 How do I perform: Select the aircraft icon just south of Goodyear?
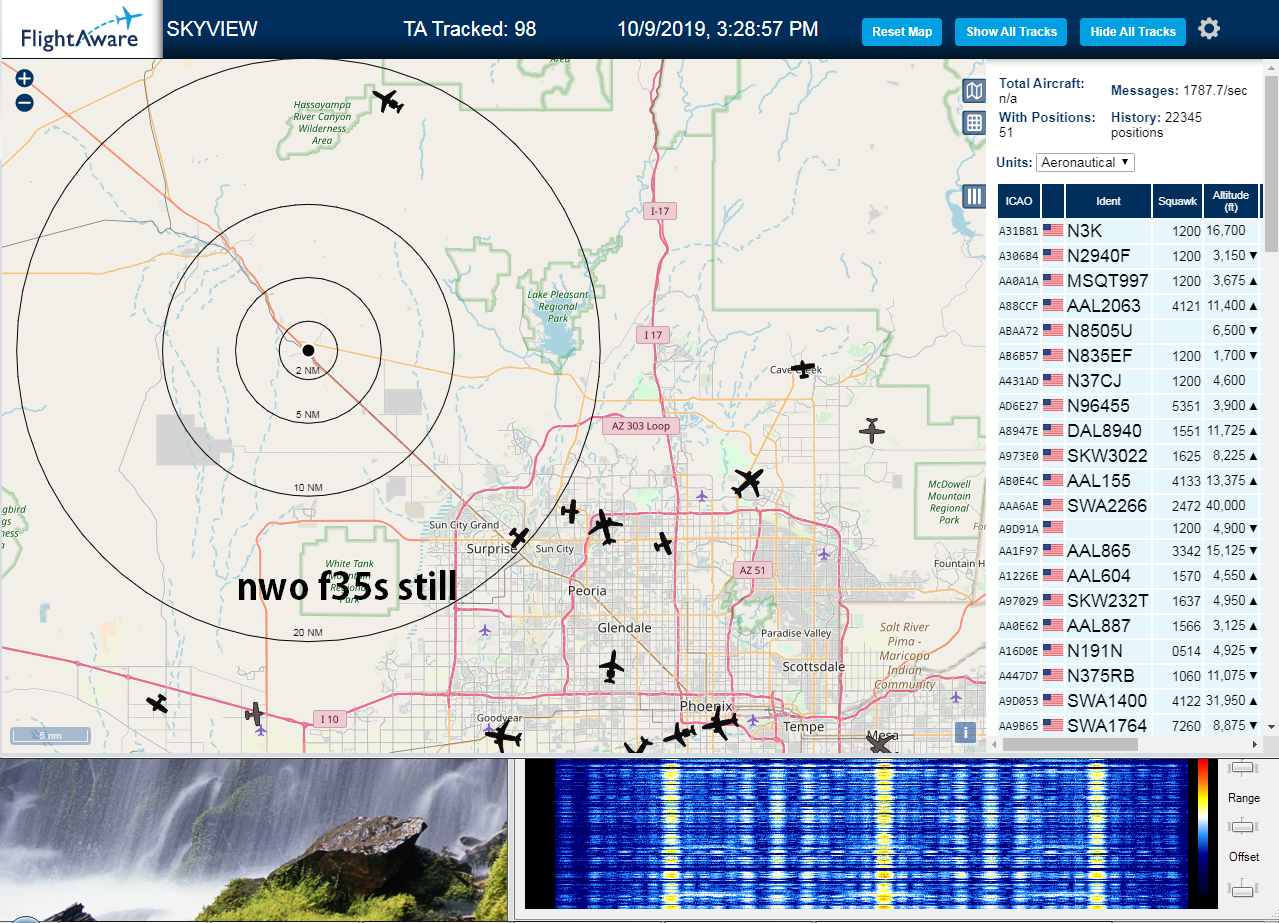(502, 738)
